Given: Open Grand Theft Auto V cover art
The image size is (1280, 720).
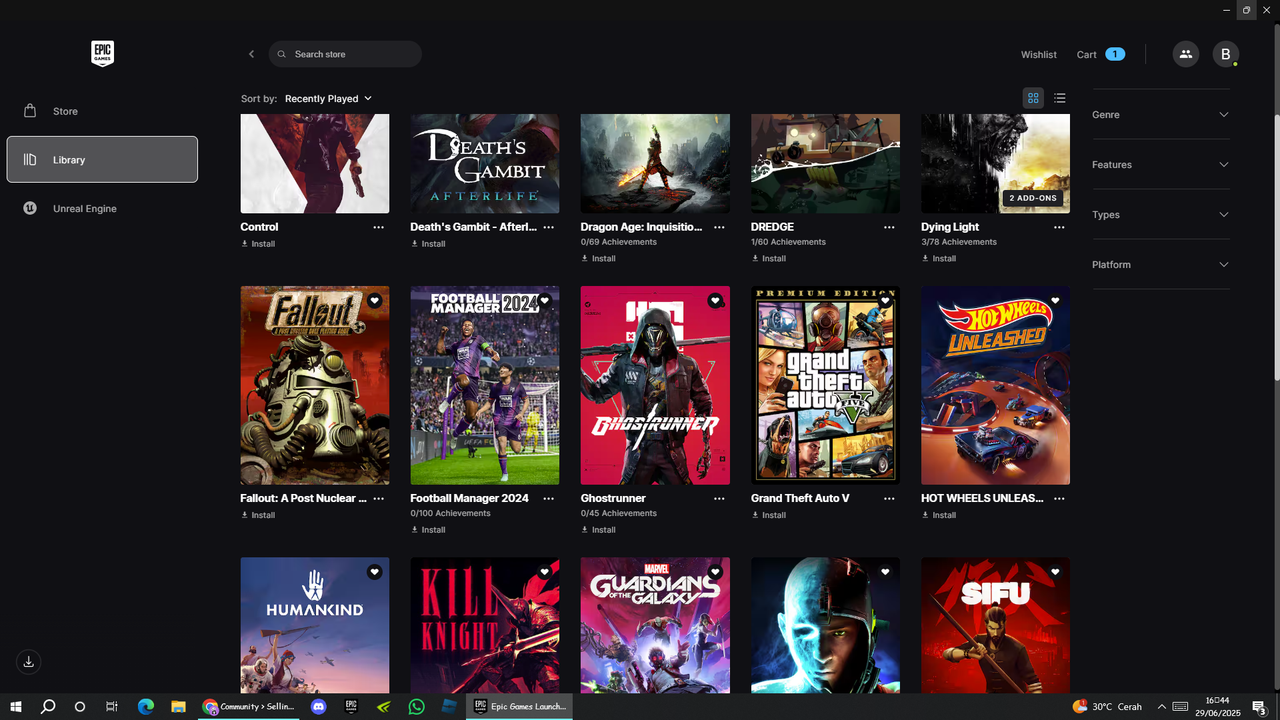Looking at the screenshot, I should coord(825,386).
